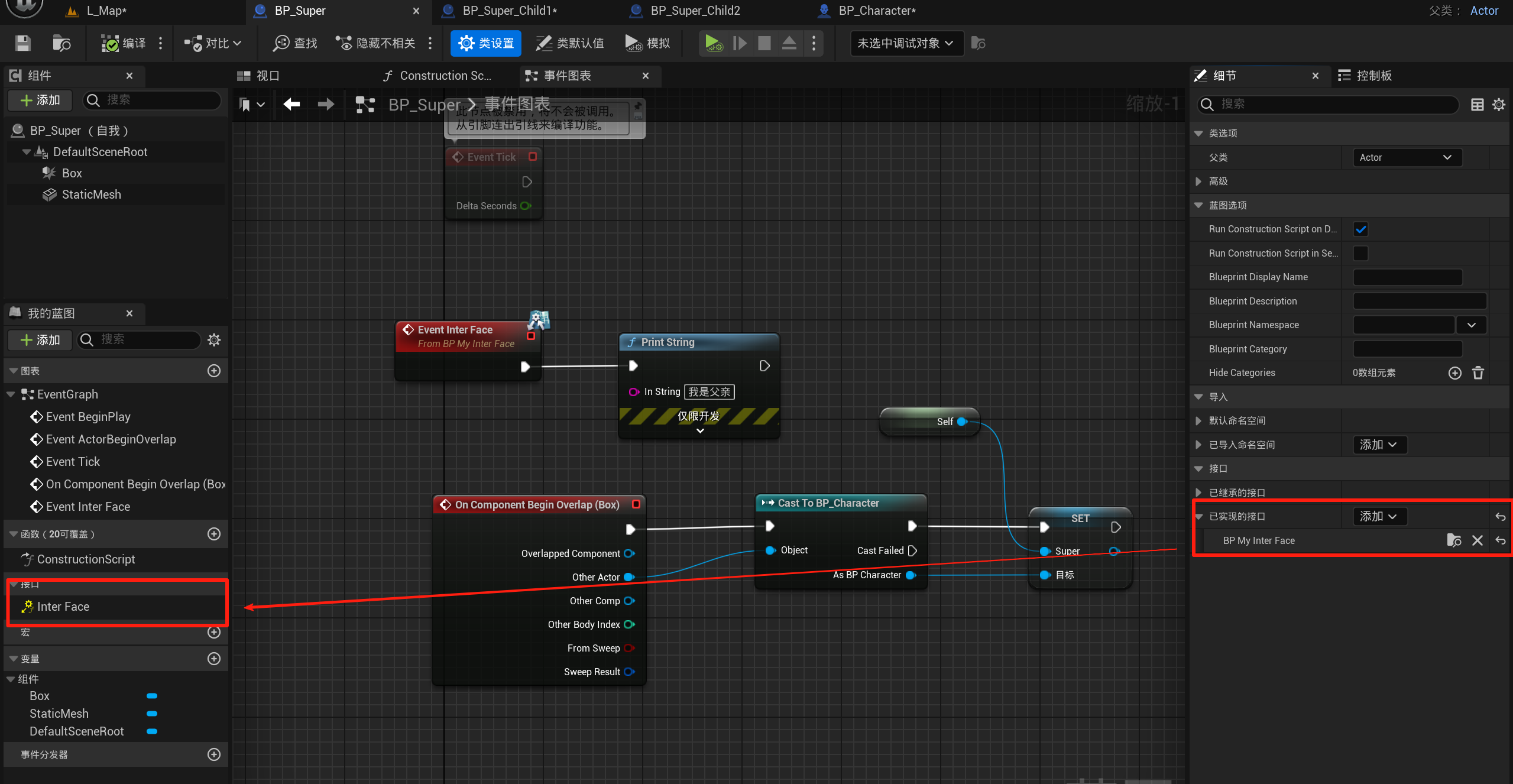Switch to the BP_Super_Child2 tab

click(x=694, y=11)
